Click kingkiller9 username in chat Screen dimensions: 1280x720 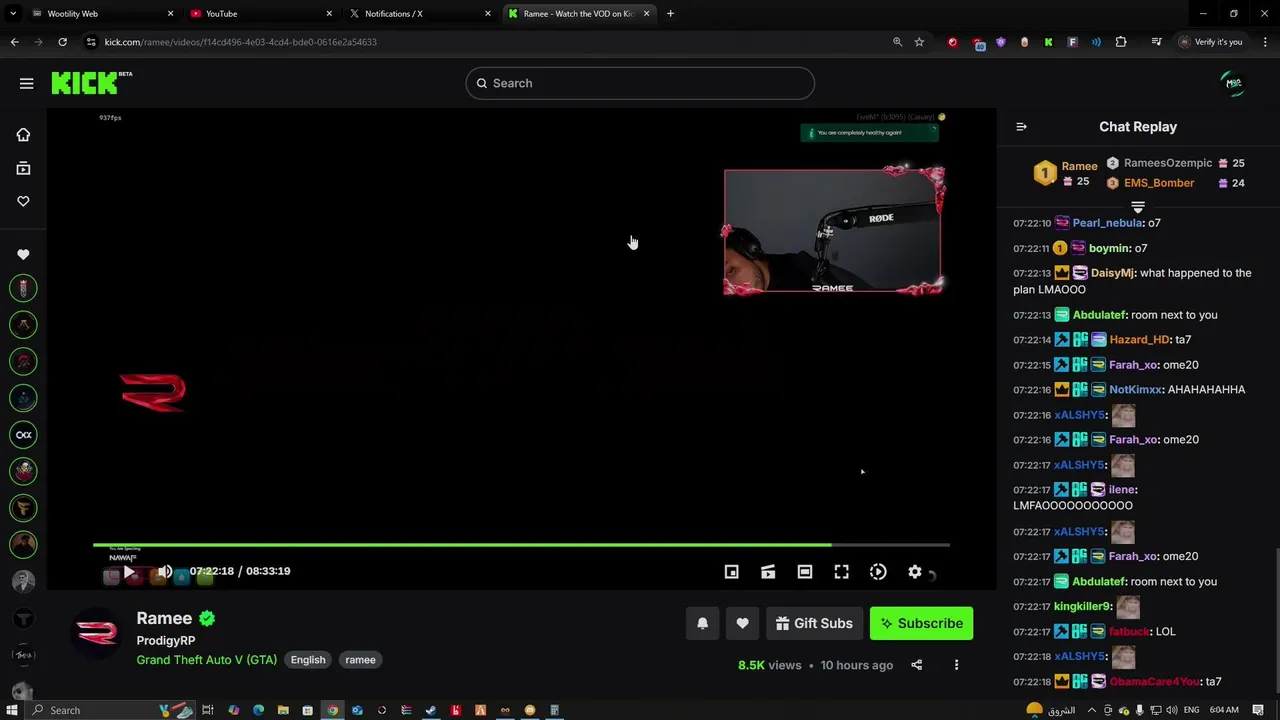(1083, 607)
